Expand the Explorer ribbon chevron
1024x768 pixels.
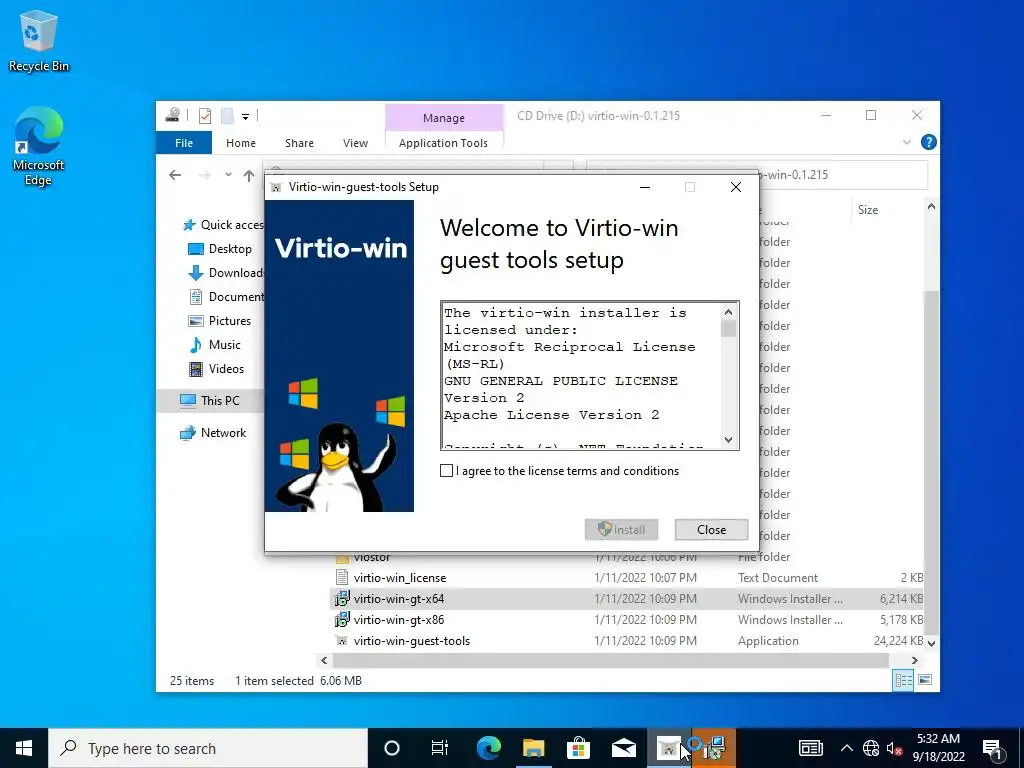pos(906,142)
